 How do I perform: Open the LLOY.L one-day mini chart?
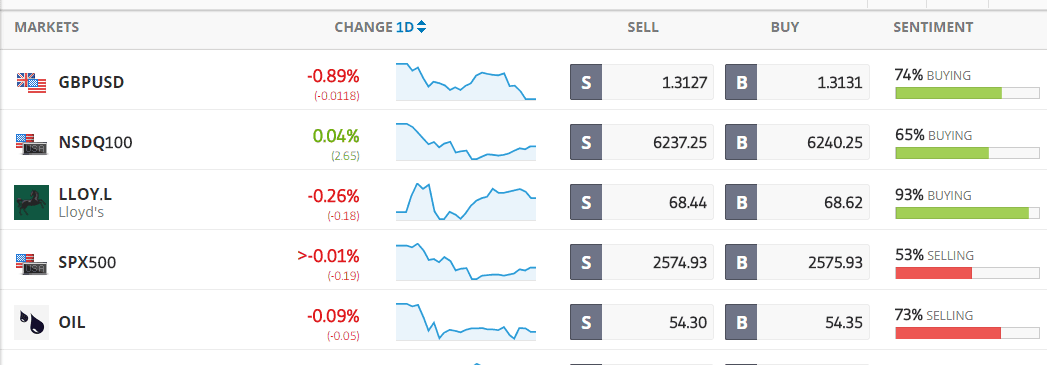coord(466,202)
